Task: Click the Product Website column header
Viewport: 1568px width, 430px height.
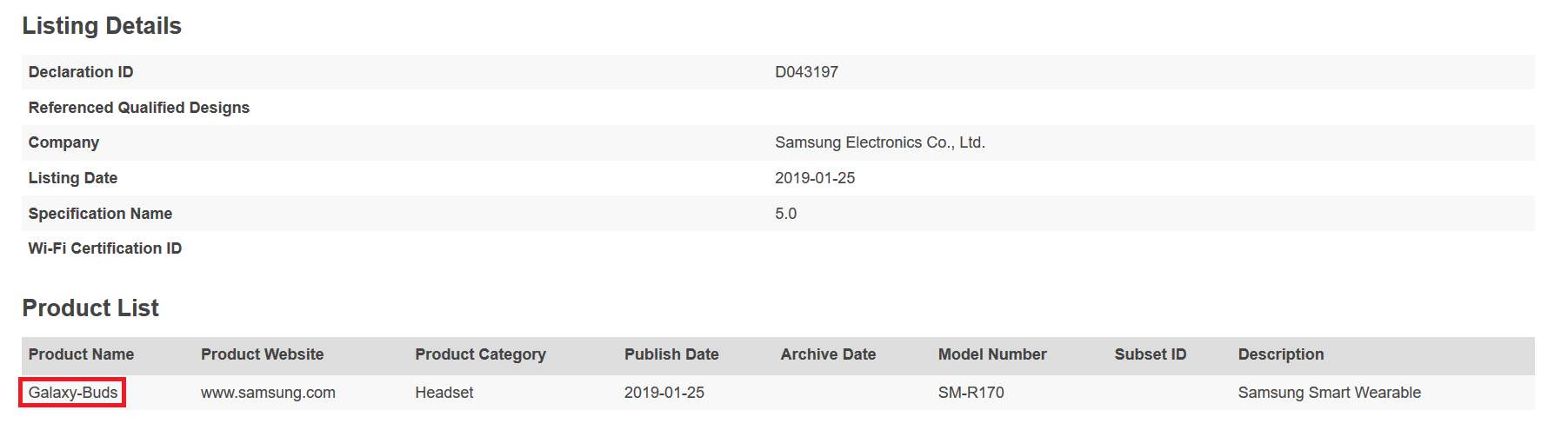Action: (x=262, y=354)
